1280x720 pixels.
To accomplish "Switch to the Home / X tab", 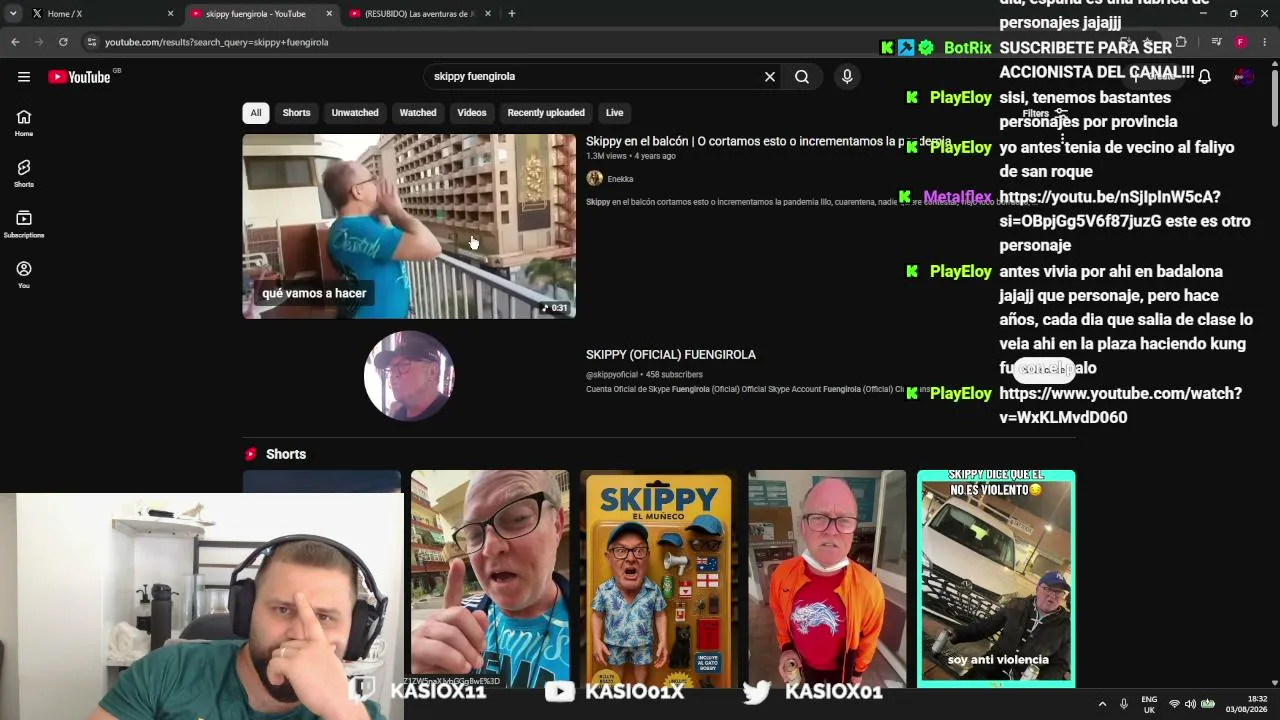I will (102, 14).
